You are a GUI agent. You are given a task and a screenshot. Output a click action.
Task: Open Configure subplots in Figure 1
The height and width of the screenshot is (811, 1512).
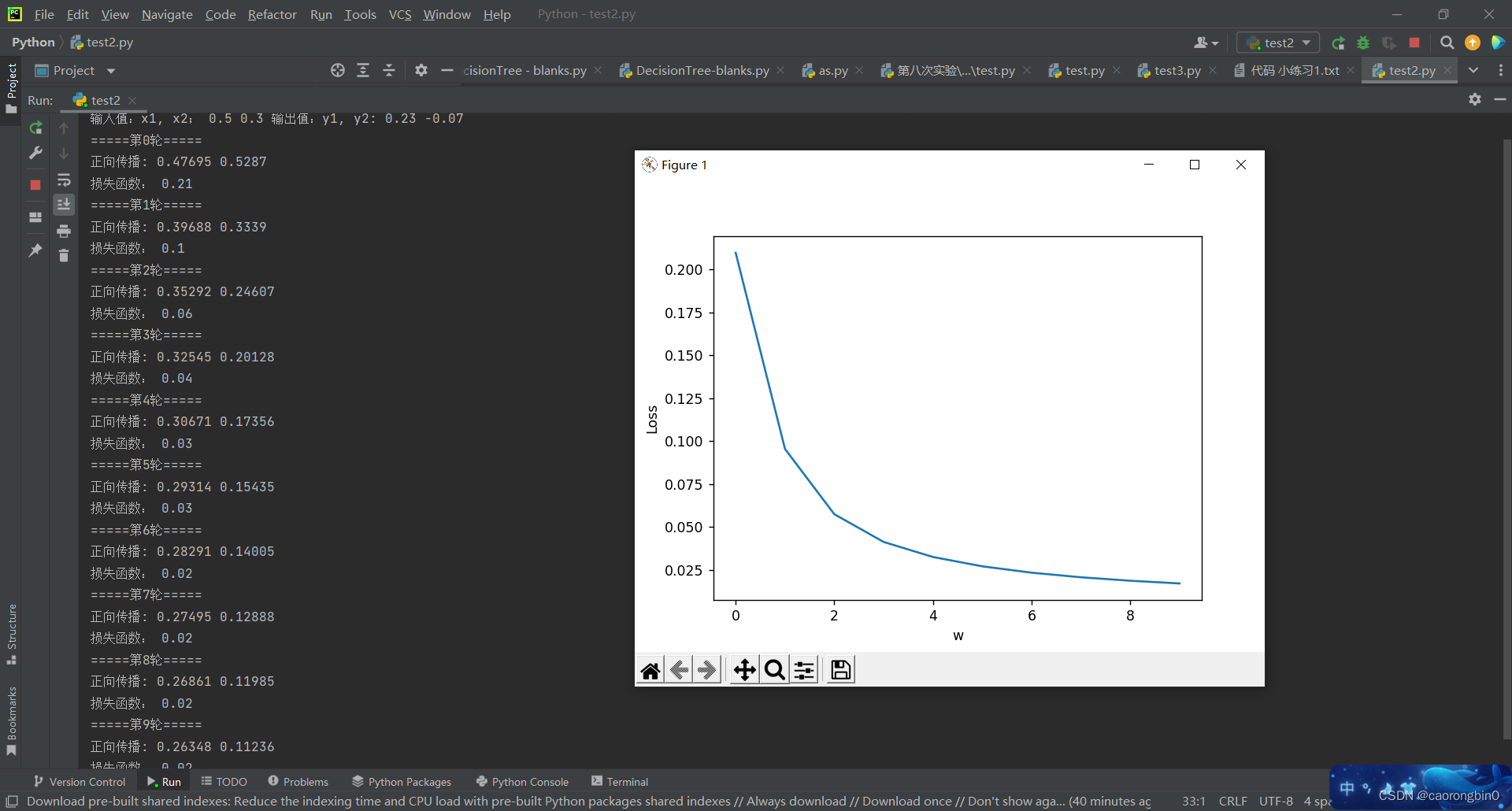(804, 670)
